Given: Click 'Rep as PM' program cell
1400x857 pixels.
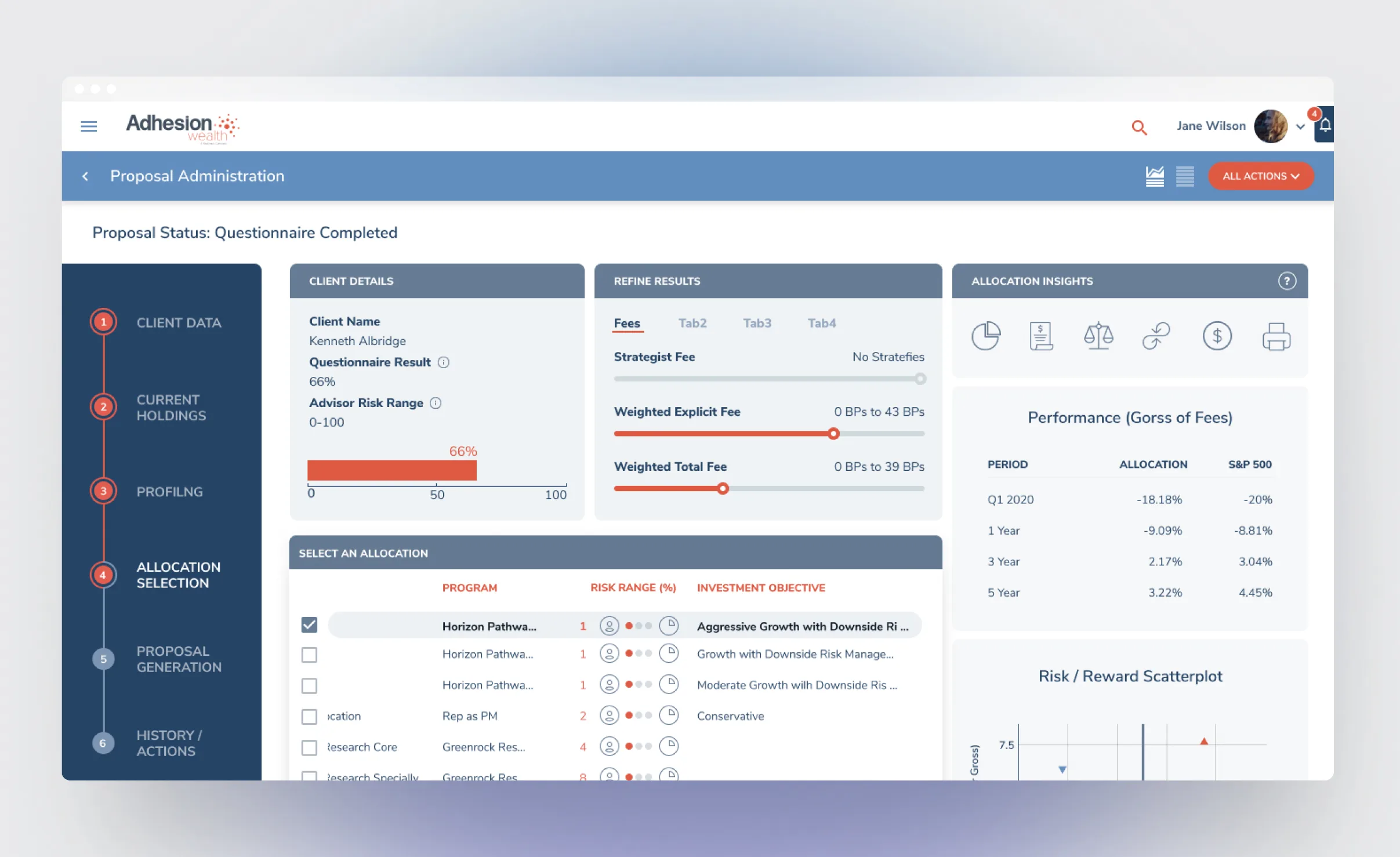Looking at the screenshot, I should point(470,716).
